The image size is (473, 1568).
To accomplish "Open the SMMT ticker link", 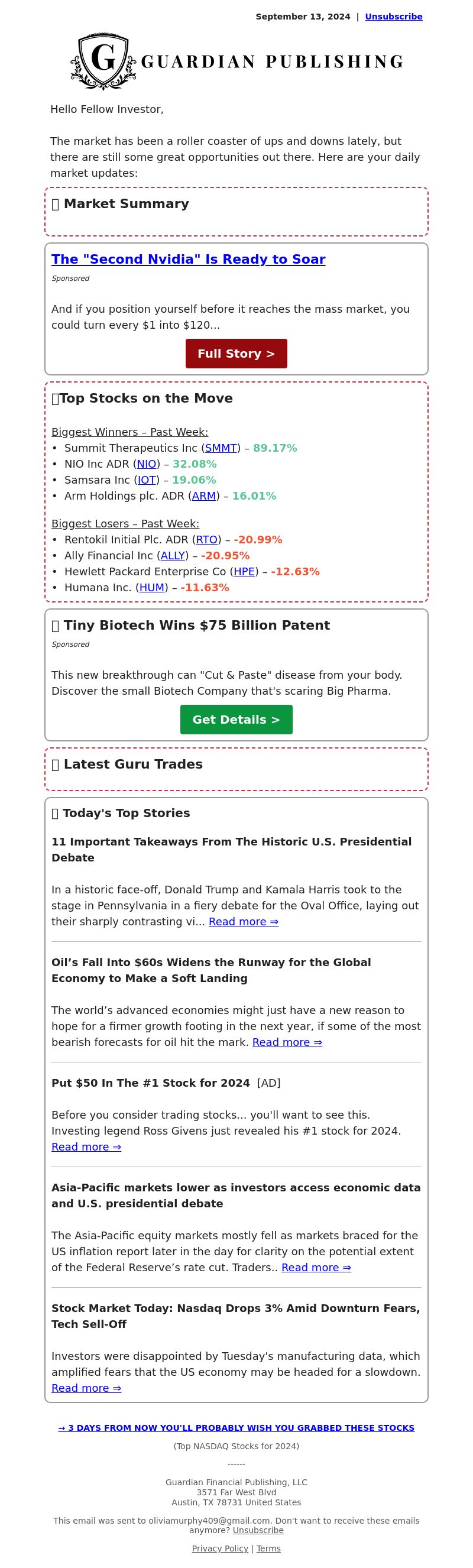I will click(x=221, y=448).
